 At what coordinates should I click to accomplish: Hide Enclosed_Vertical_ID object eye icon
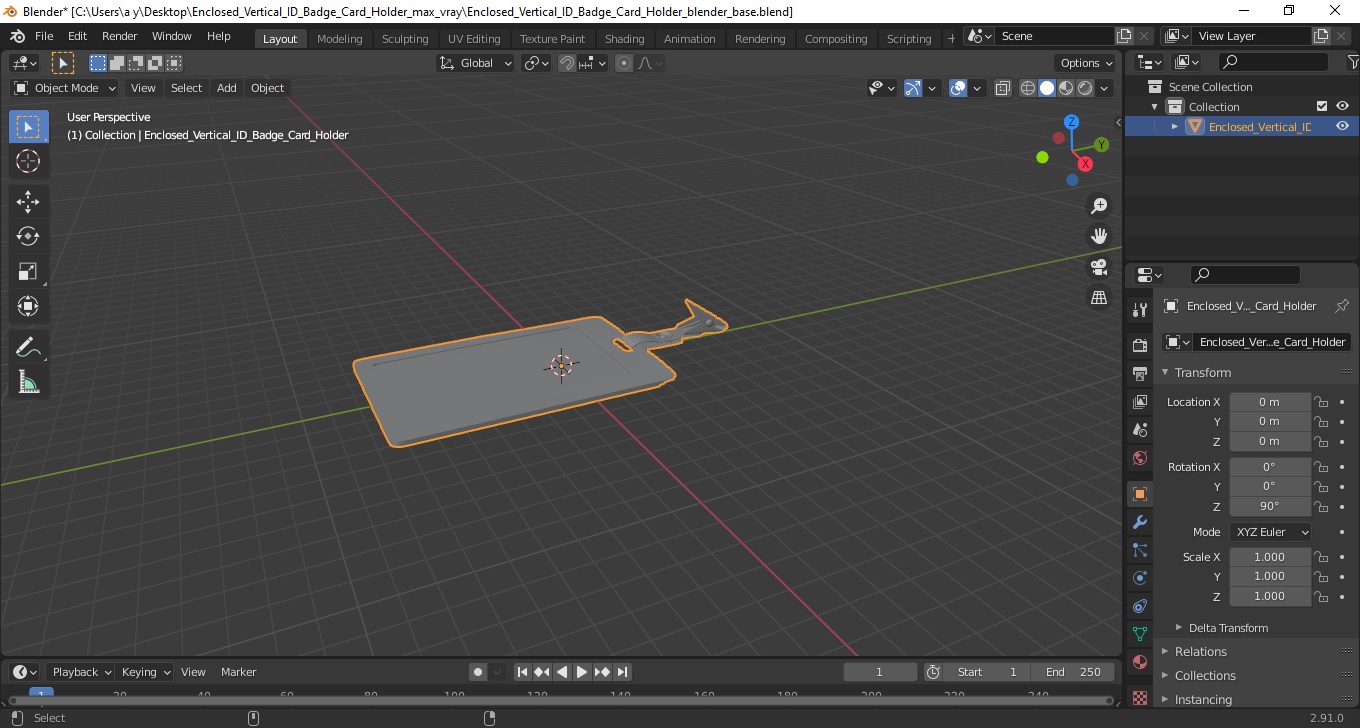pos(1342,126)
